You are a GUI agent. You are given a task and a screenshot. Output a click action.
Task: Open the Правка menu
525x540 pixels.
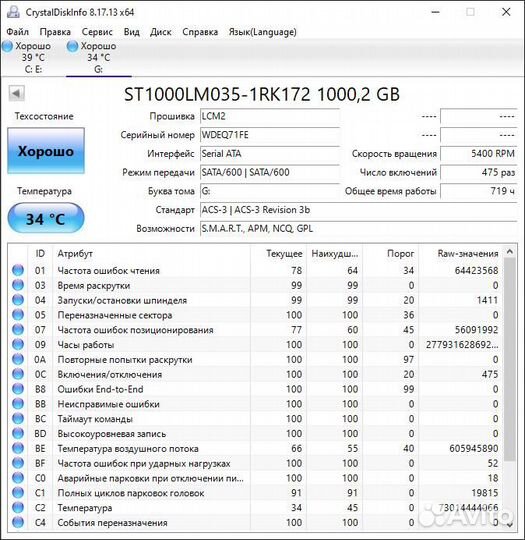[55, 32]
